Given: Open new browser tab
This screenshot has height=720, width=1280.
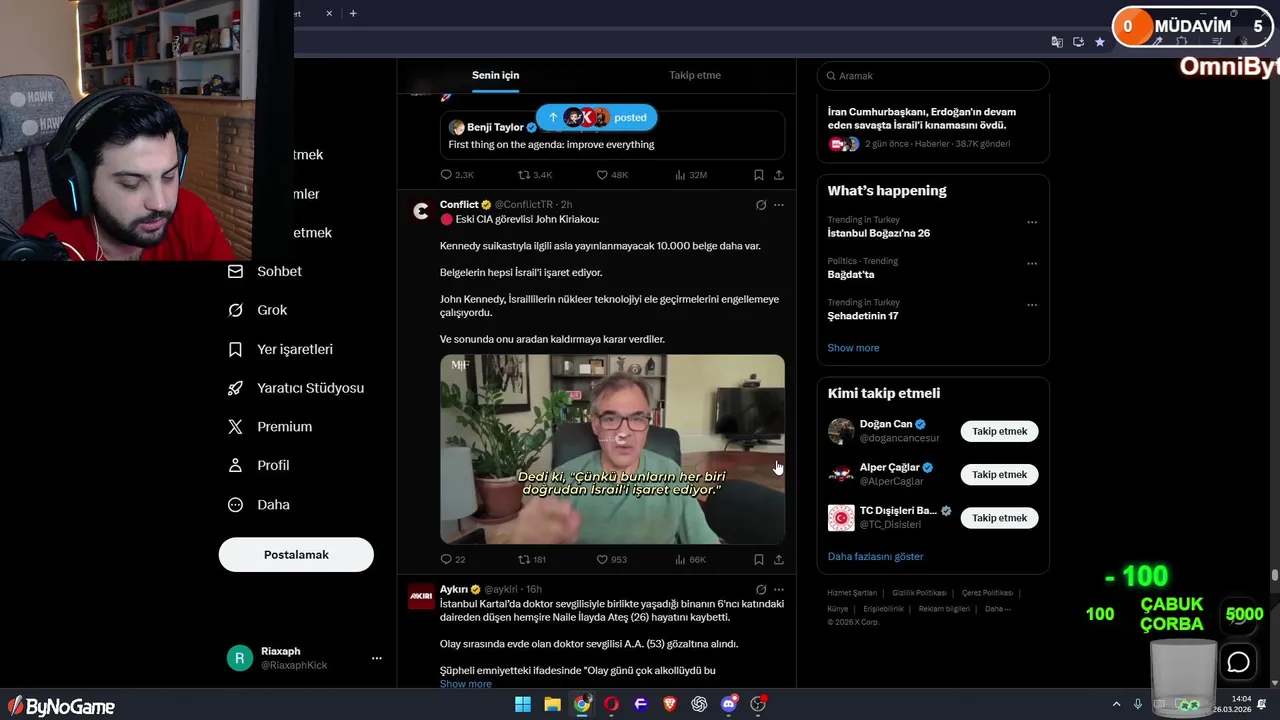Looking at the screenshot, I should [x=353, y=13].
